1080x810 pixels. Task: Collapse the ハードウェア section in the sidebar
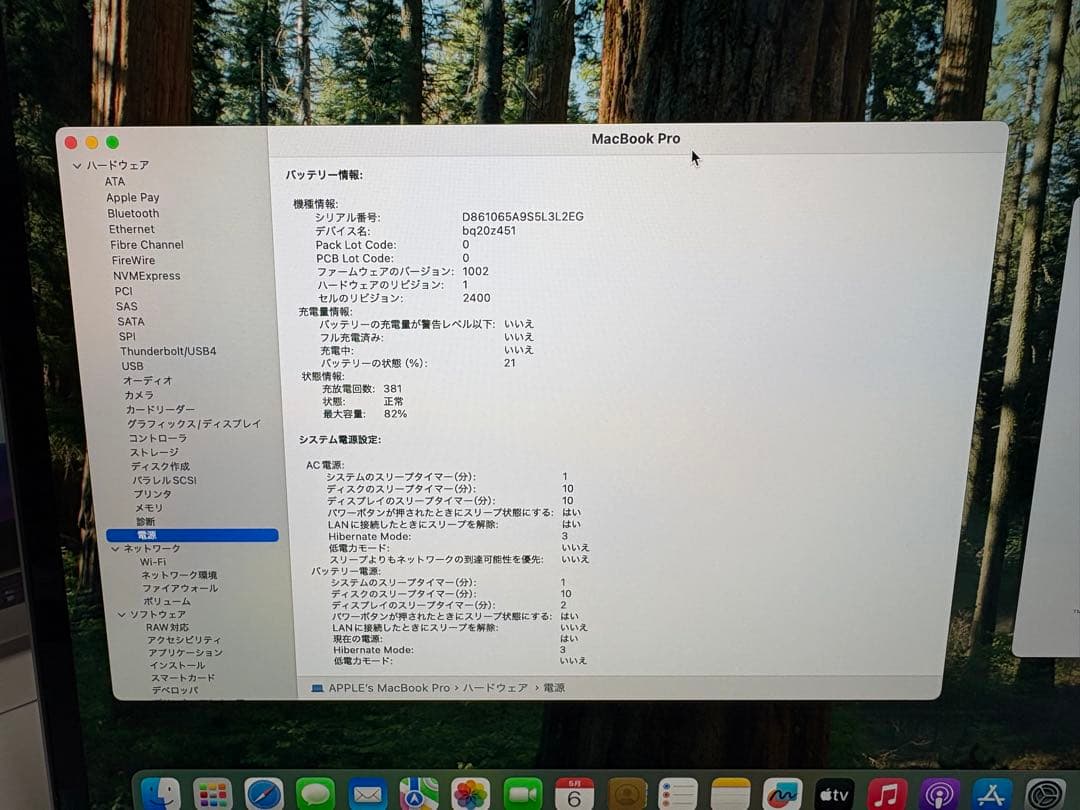(x=80, y=165)
